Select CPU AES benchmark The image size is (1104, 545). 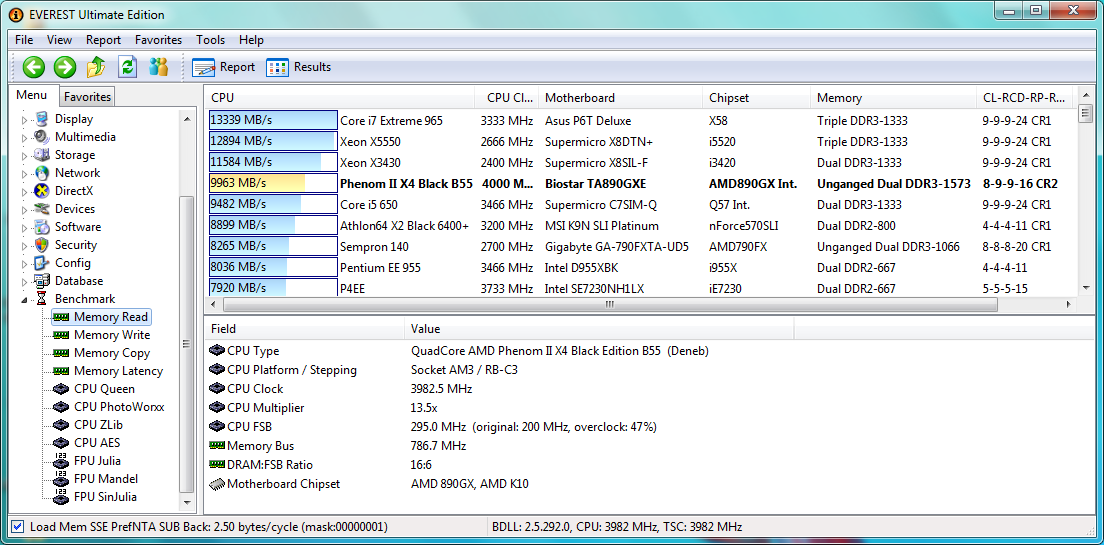pos(96,443)
